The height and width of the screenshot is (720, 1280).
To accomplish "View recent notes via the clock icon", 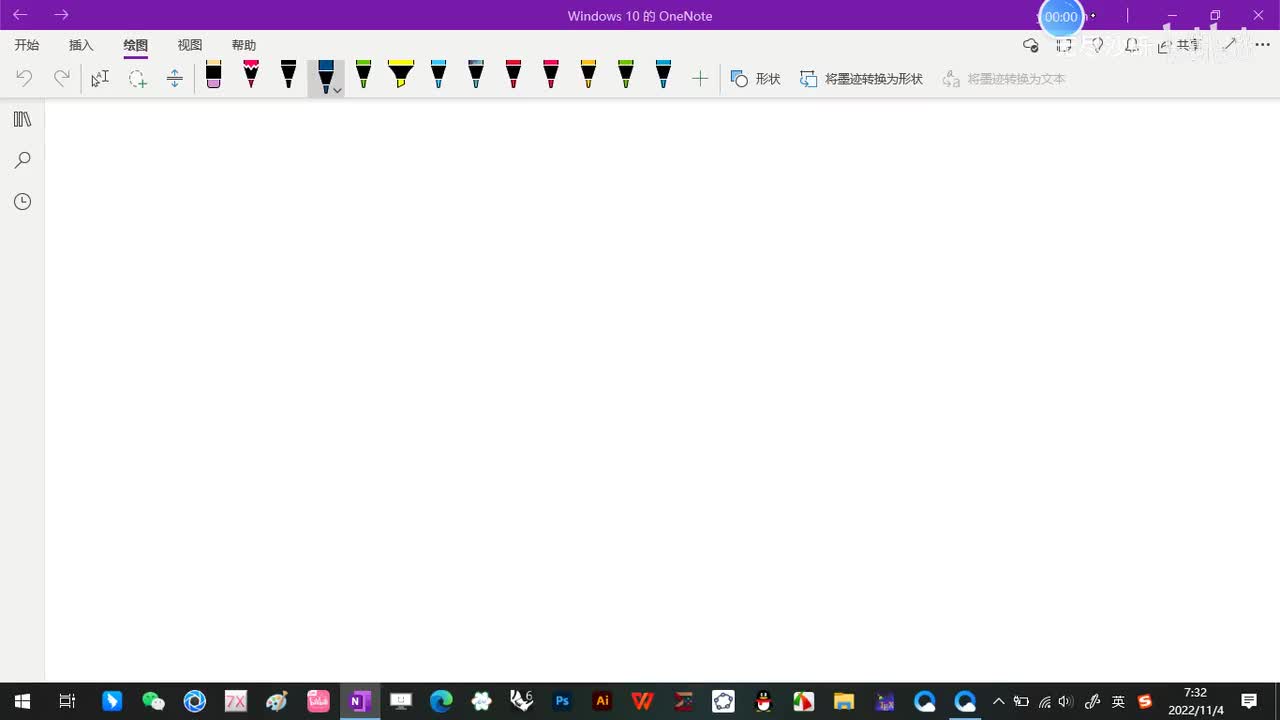I will [x=22, y=201].
